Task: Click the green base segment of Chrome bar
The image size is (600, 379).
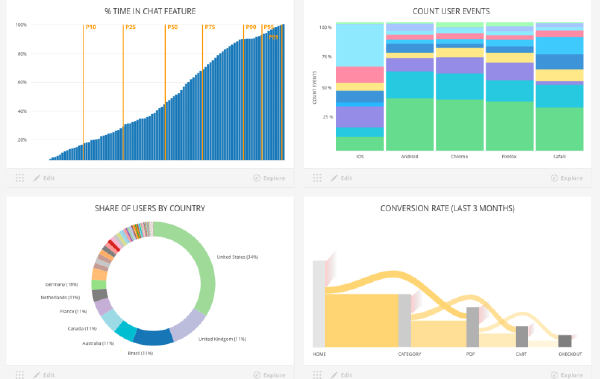Action: click(x=460, y=125)
